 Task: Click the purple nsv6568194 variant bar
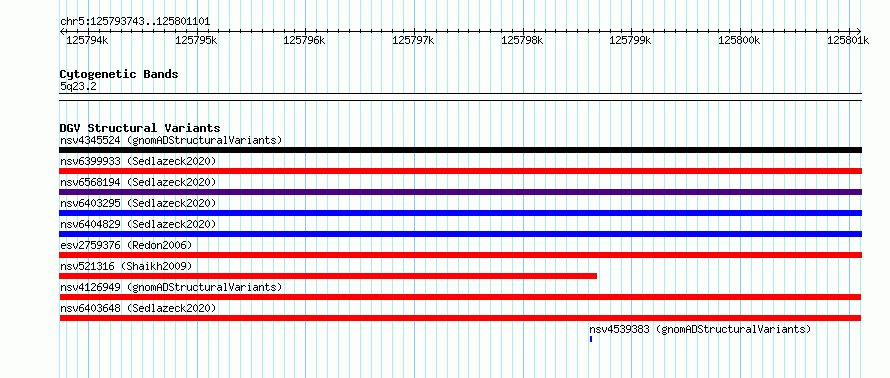460,192
